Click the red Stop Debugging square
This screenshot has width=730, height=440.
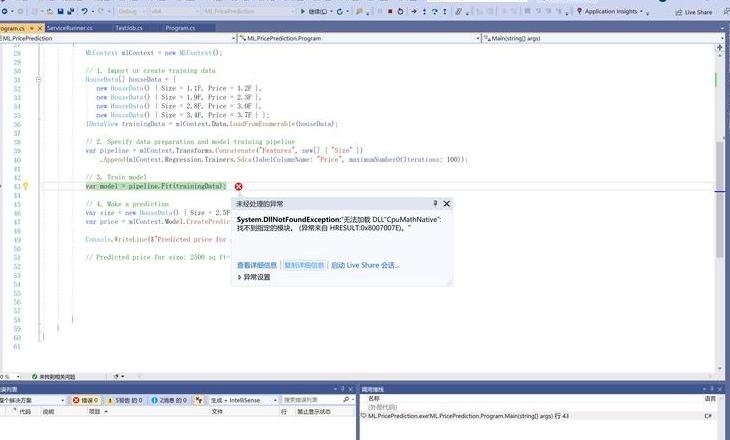[x=390, y=11]
